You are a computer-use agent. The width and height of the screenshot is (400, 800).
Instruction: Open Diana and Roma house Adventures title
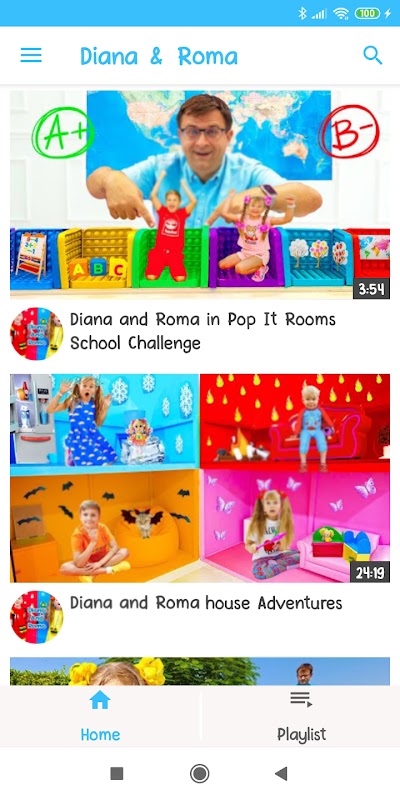tap(206, 603)
